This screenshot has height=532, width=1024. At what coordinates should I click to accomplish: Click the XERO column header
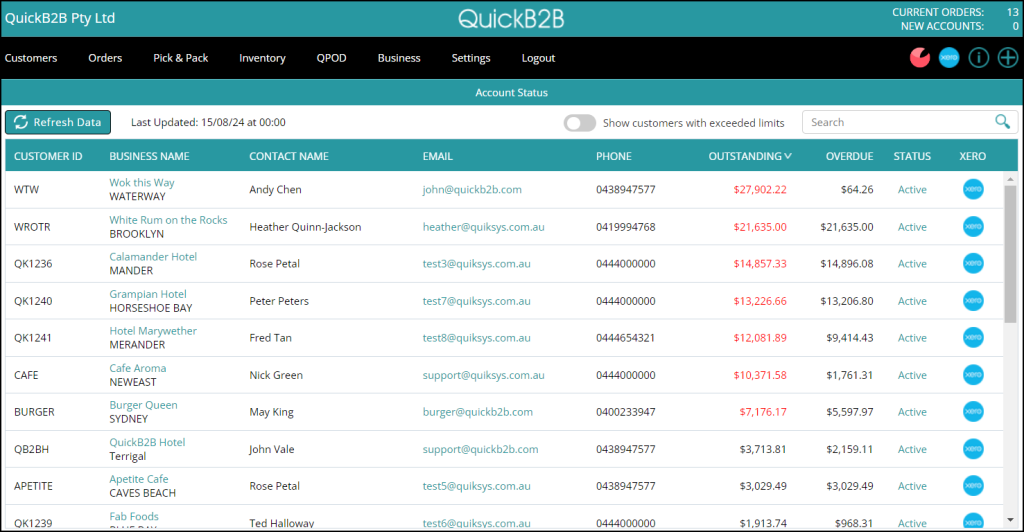[x=972, y=156]
